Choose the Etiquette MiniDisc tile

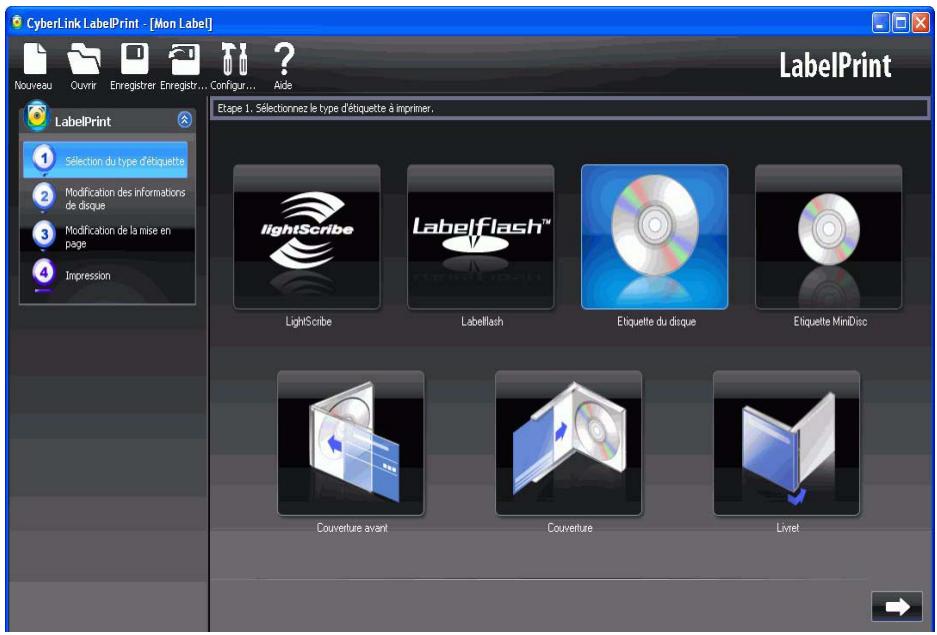pyautogui.click(x=829, y=237)
